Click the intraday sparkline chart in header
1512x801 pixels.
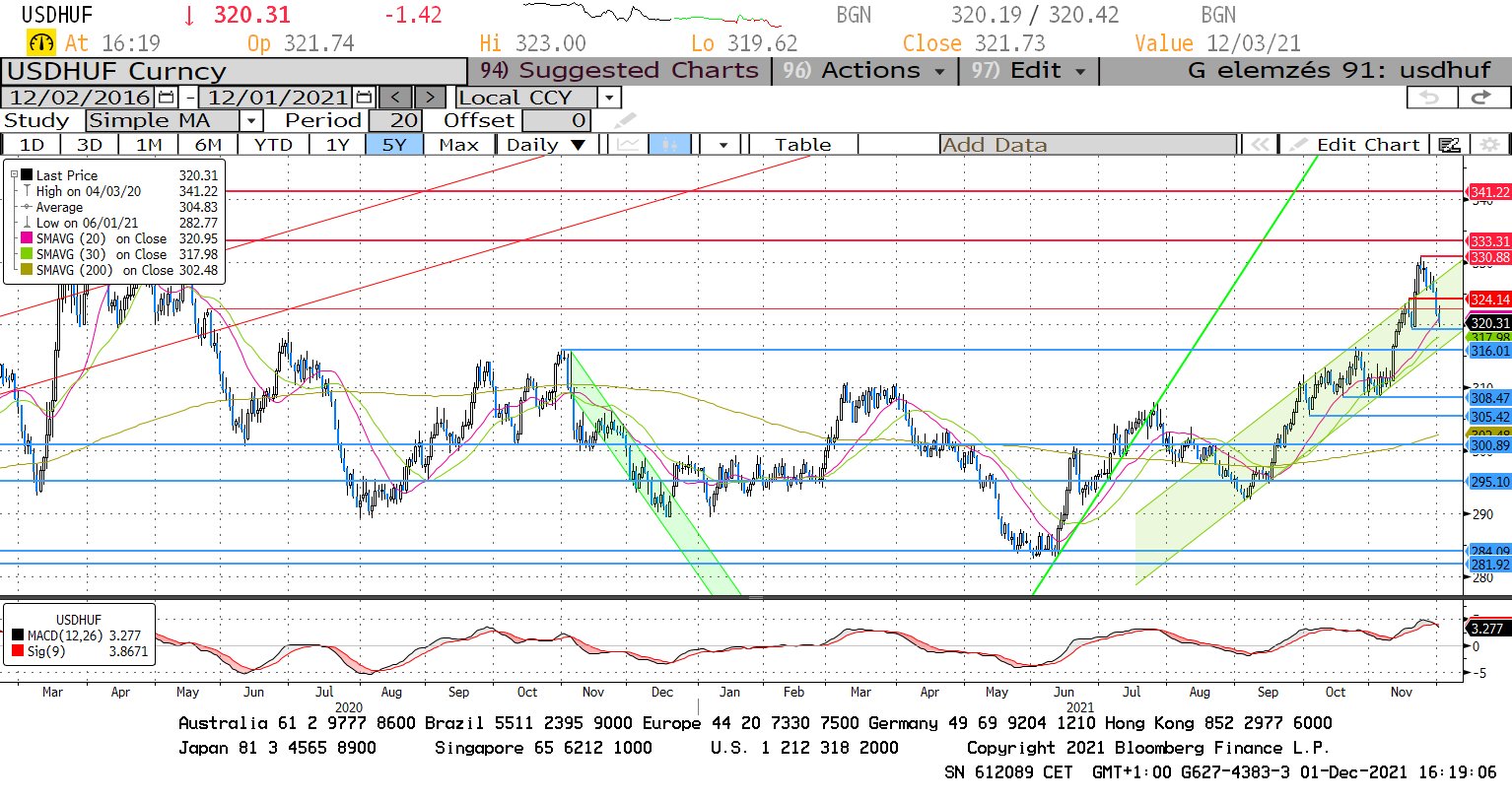point(653,15)
